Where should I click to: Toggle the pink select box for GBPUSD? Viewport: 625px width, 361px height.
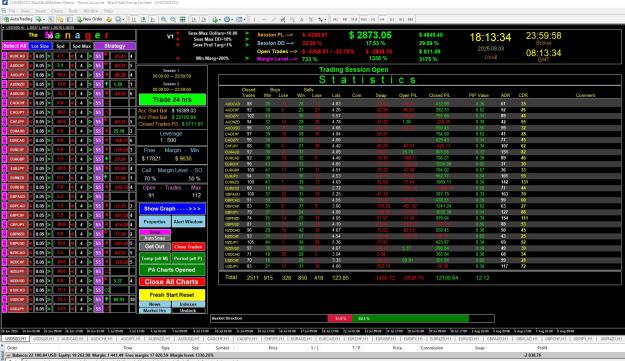[4, 243]
